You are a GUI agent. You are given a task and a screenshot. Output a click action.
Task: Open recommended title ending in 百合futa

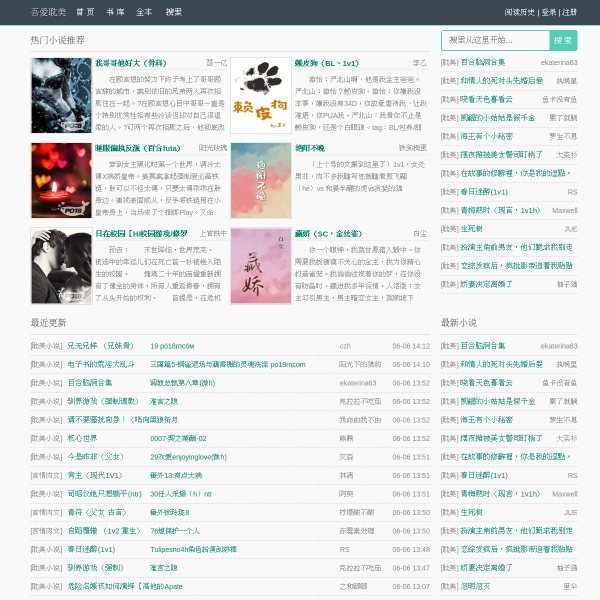pos(138,148)
